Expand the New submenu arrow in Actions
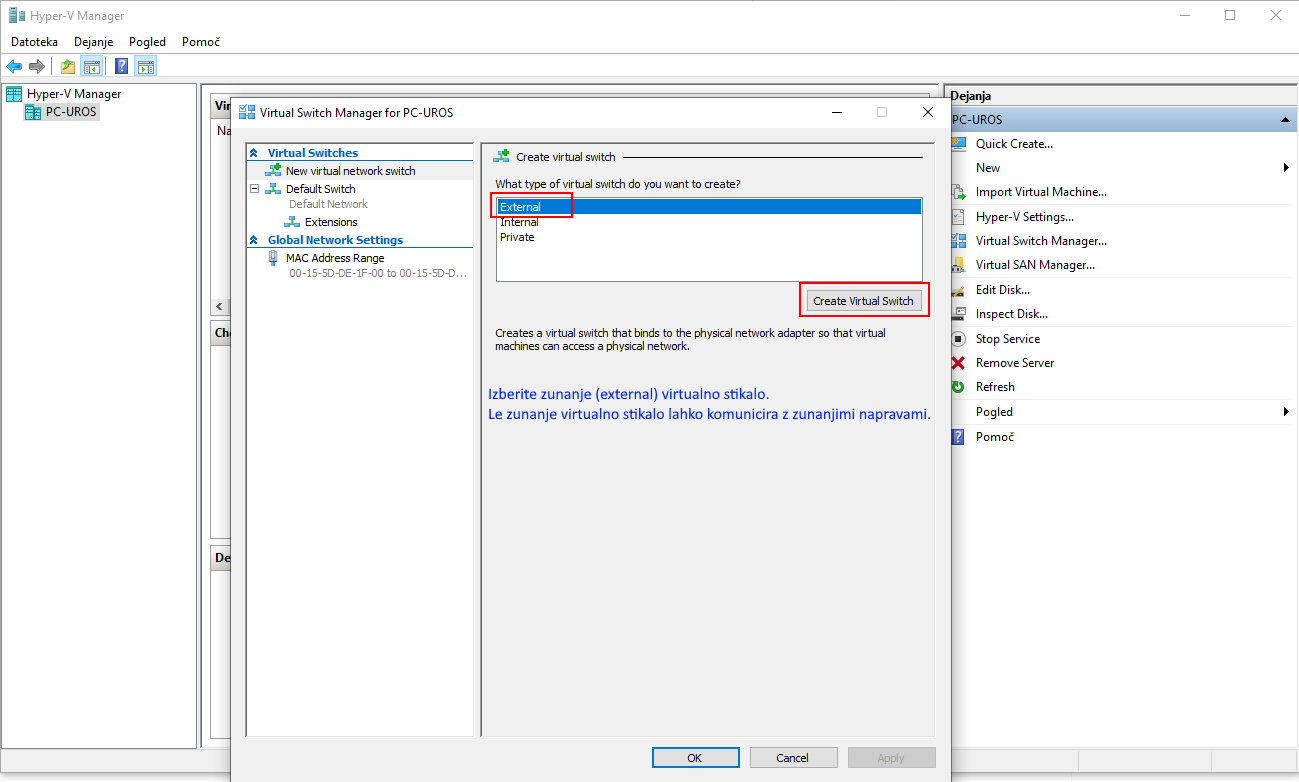Image resolution: width=1299 pixels, height=782 pixels. point(1286,168)
